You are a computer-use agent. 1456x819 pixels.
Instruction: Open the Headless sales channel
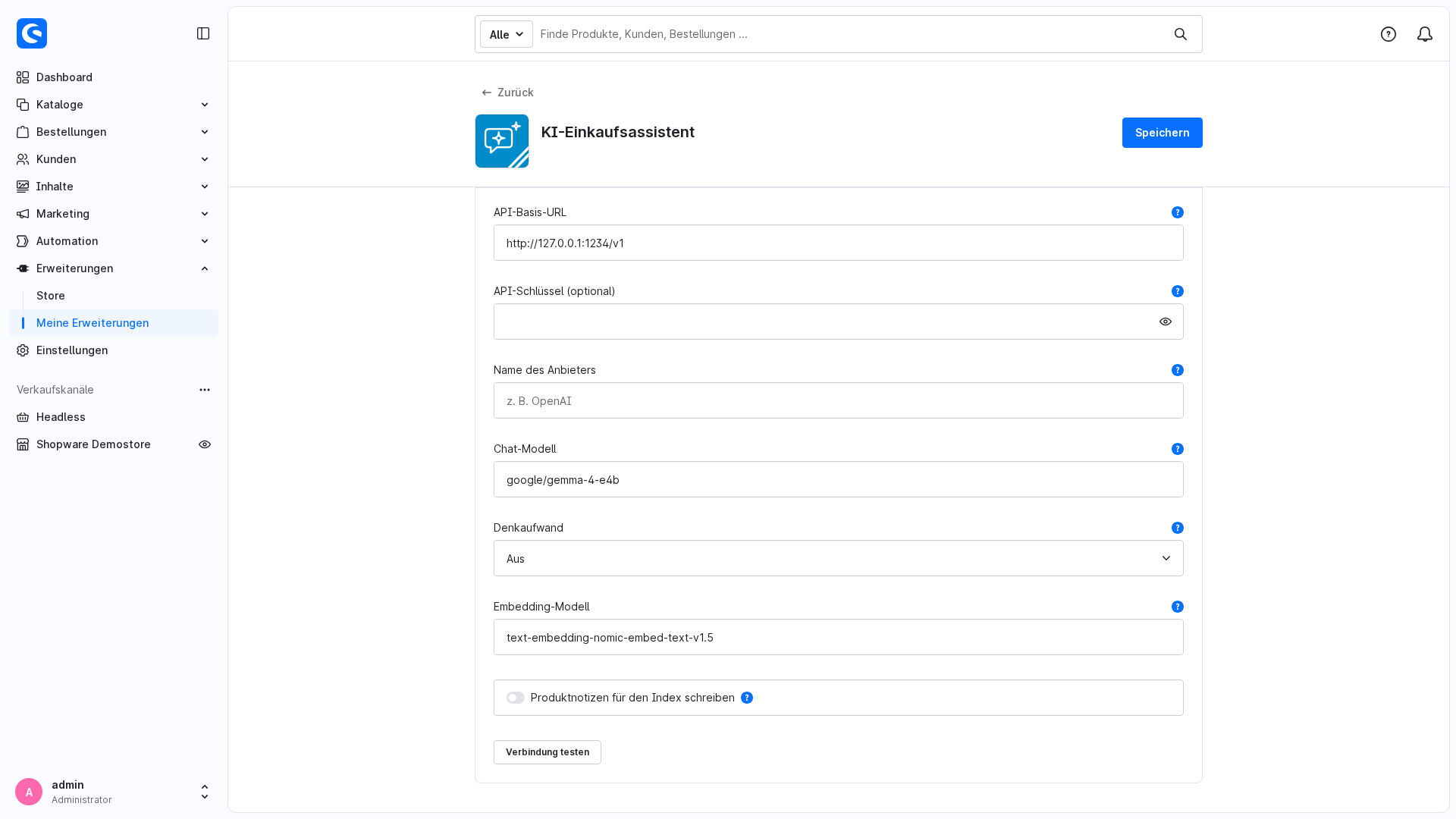(114, 417)
